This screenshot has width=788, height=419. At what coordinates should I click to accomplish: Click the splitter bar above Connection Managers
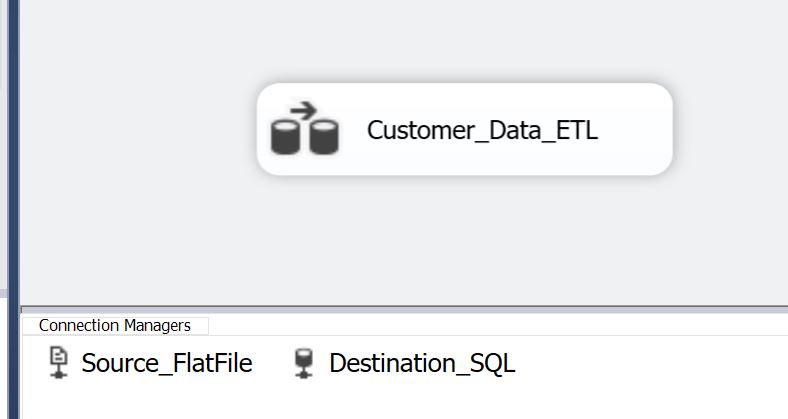pos(404,309)
